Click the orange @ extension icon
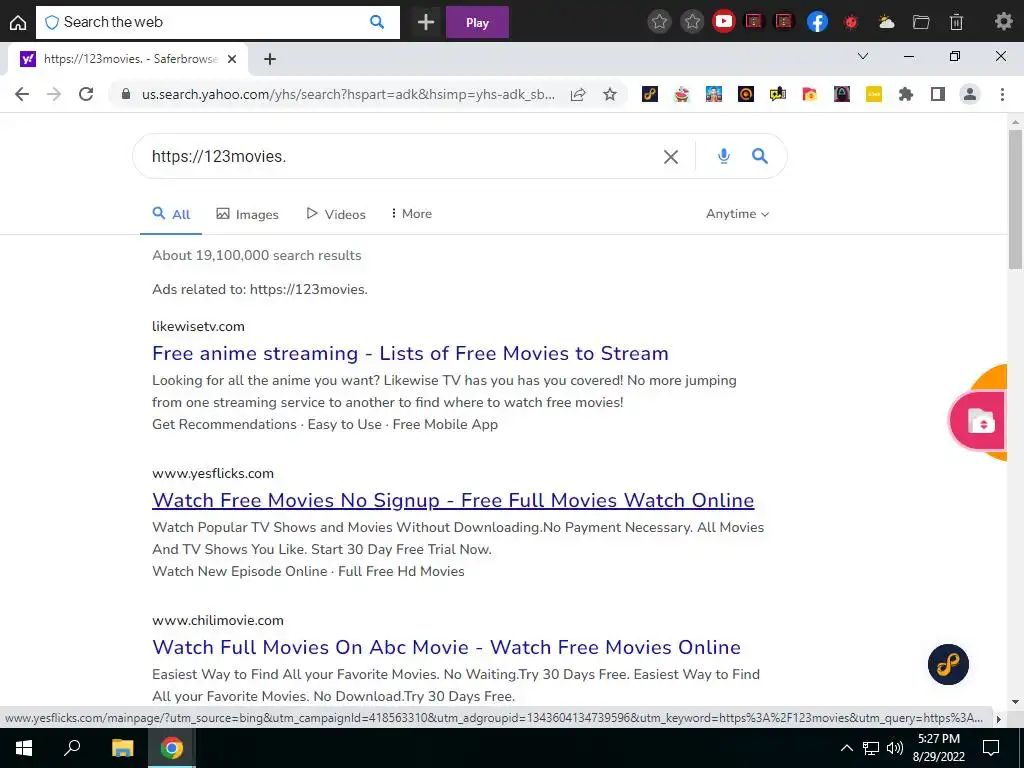The image size is (1024, 768). [x=746, y=94]
